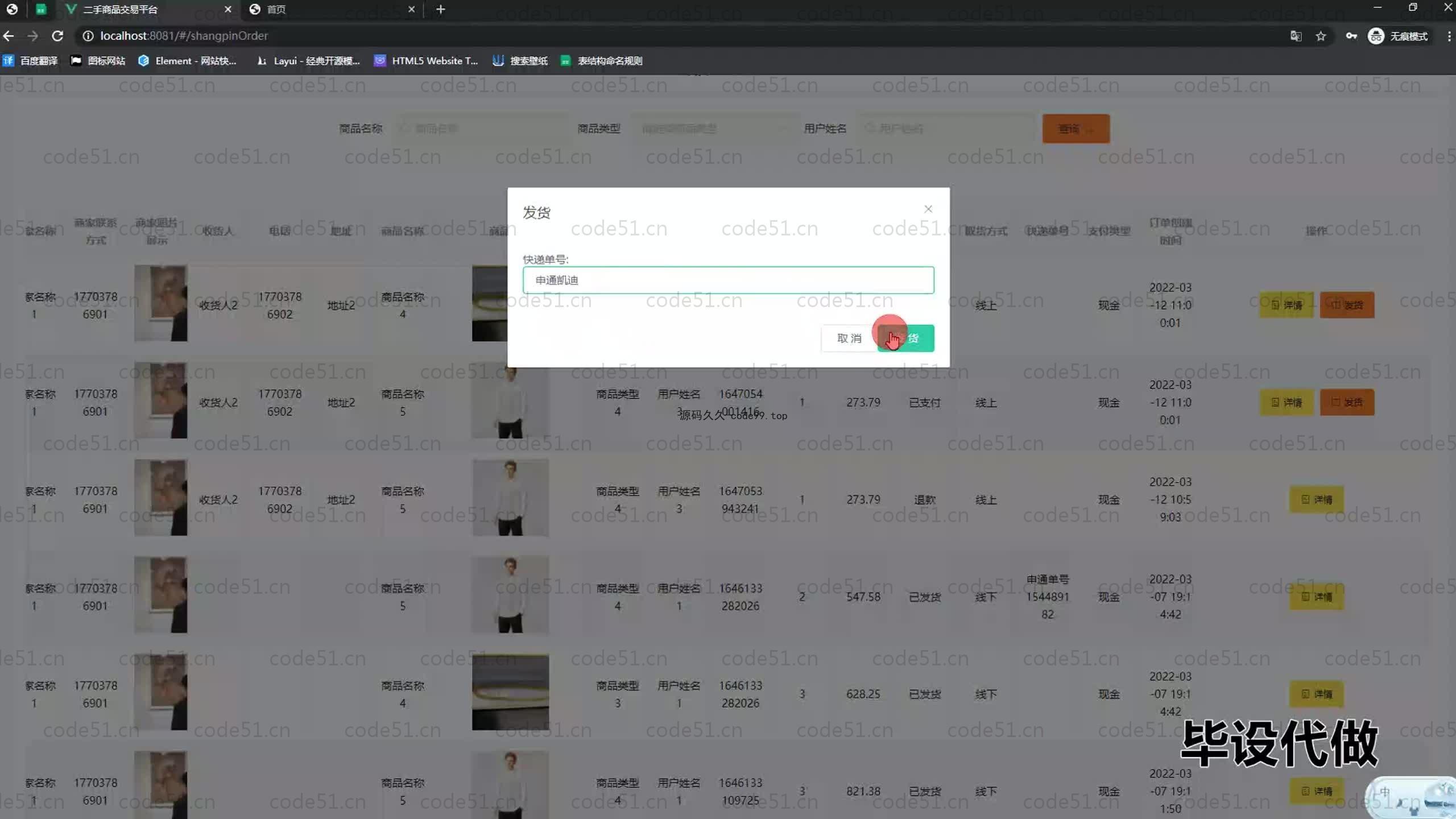Open the 百度翻译 bookmark
This screenshot has height=819, width=1456.
click(31, 61)
